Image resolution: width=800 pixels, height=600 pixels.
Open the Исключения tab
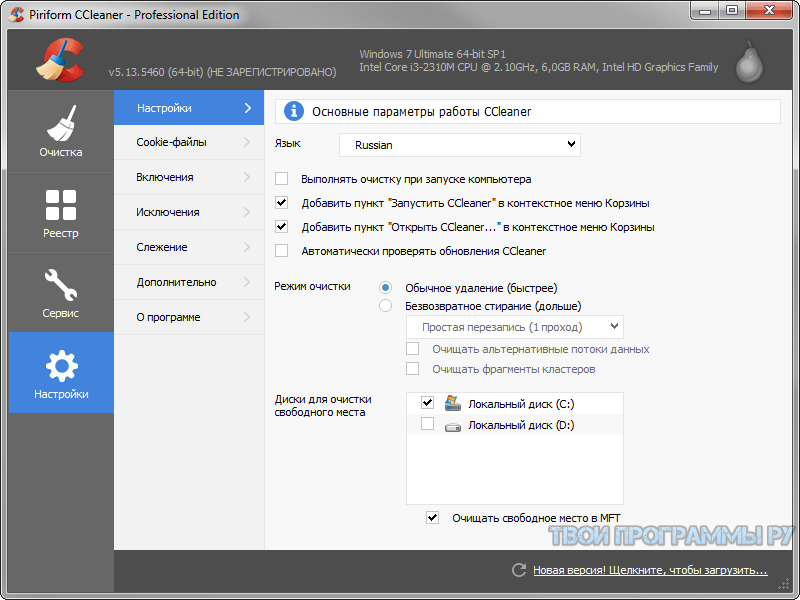tap(189, 212)
